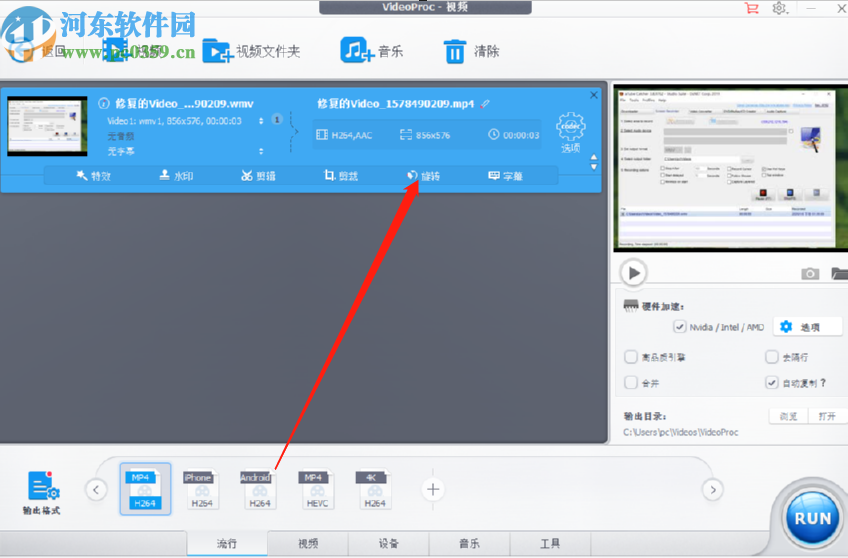Open the 字幕 (Subtitle) tool
Screen dimensions: 848x558
505,176
